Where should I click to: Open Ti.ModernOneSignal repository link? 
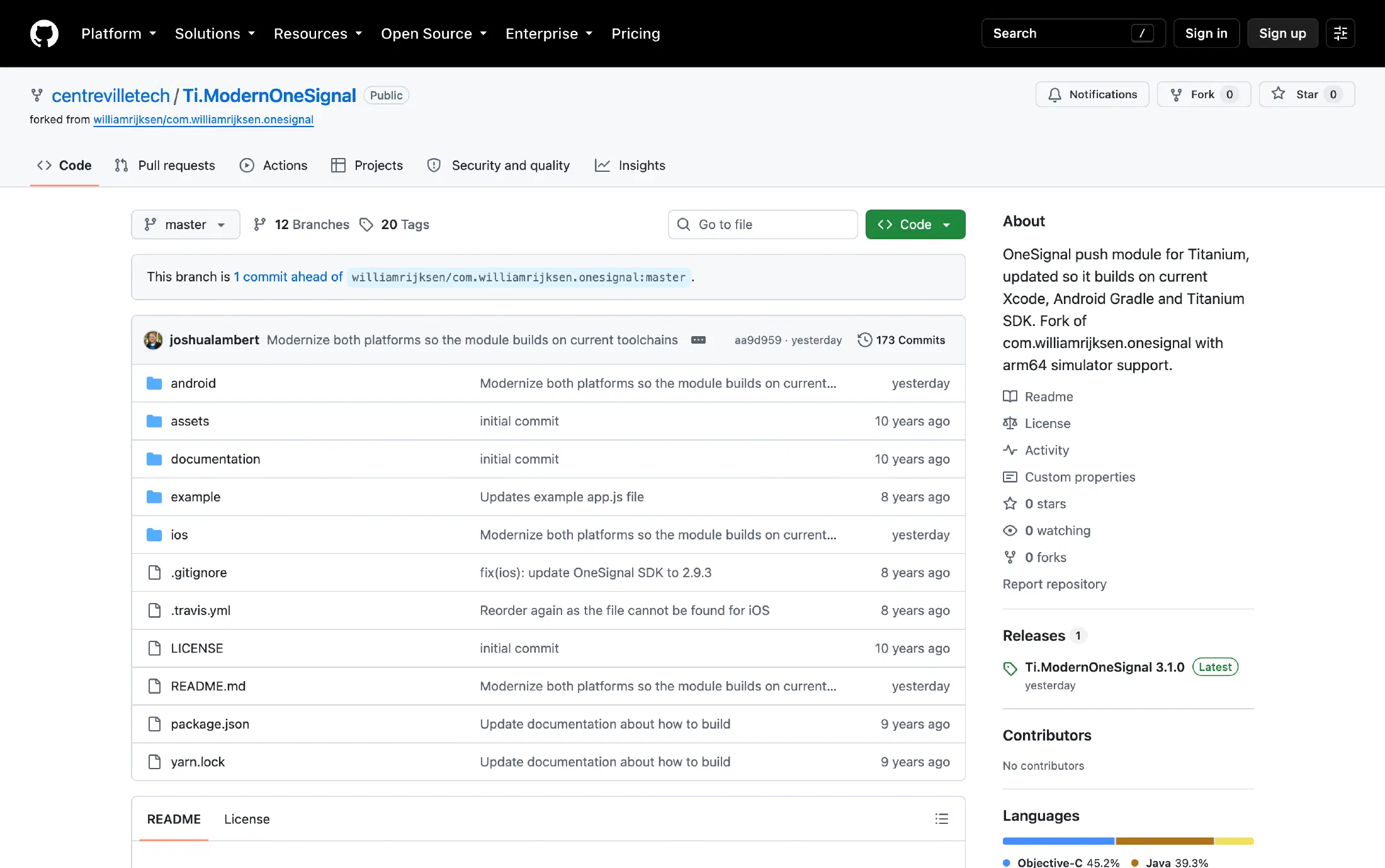point(269,96)
